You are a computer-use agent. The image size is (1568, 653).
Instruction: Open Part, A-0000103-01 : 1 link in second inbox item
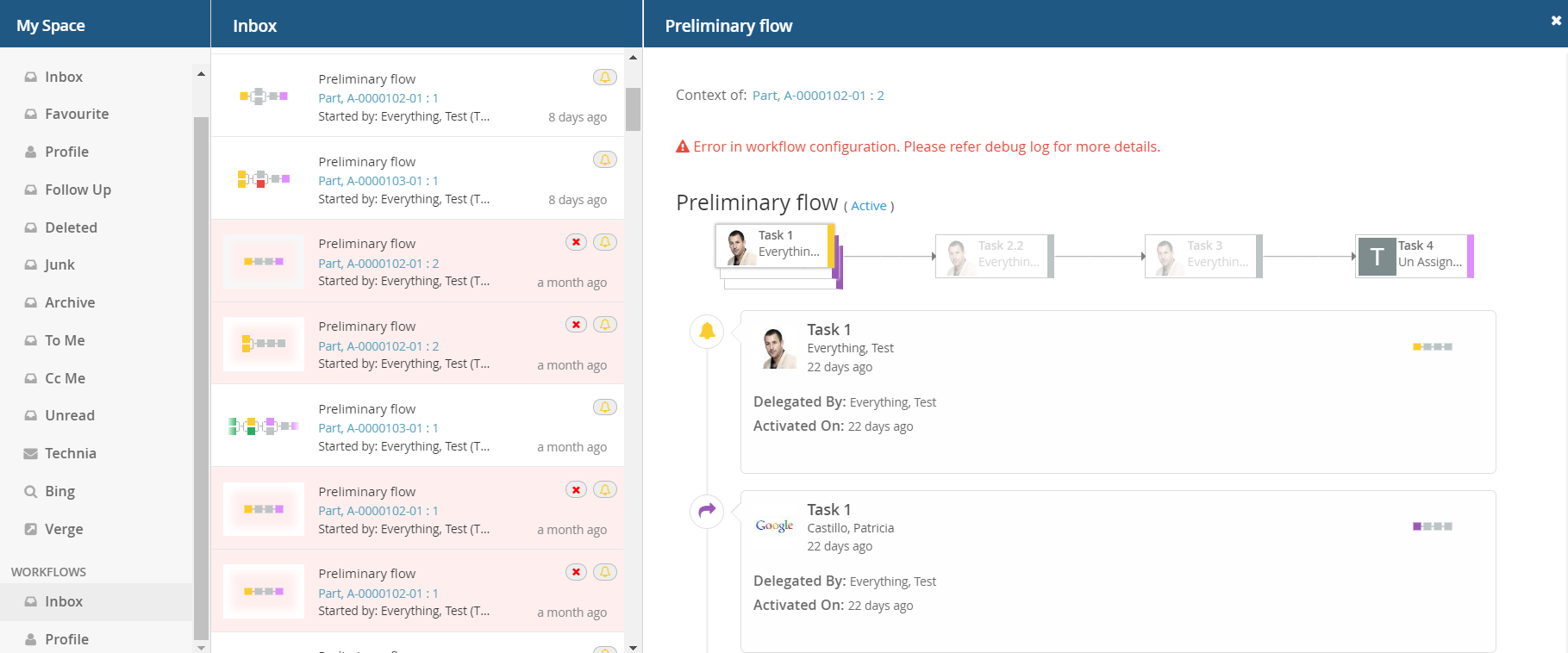click(378, 181)
